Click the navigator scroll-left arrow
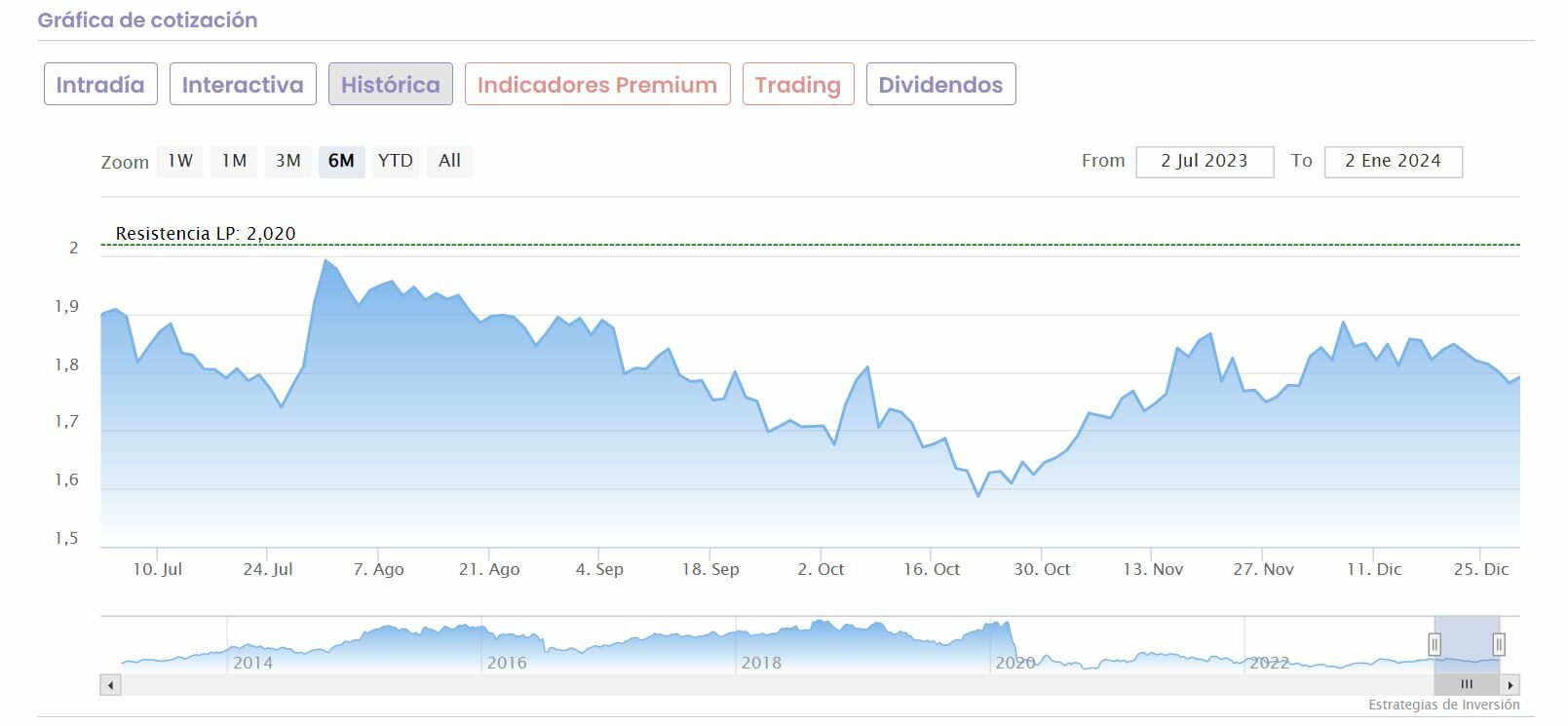Image resolution: width=1568 pixels, height=726 pixels. pos(111,685)
